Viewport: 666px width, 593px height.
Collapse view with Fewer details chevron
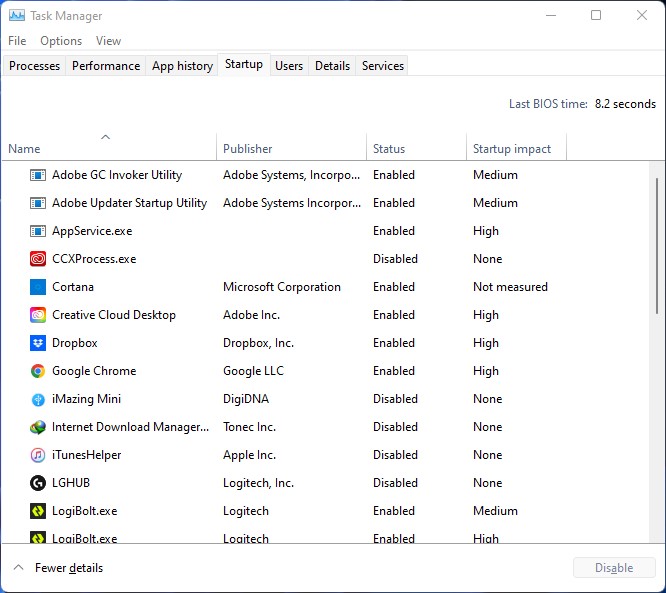pyautogui.click(x=18, y=567)
